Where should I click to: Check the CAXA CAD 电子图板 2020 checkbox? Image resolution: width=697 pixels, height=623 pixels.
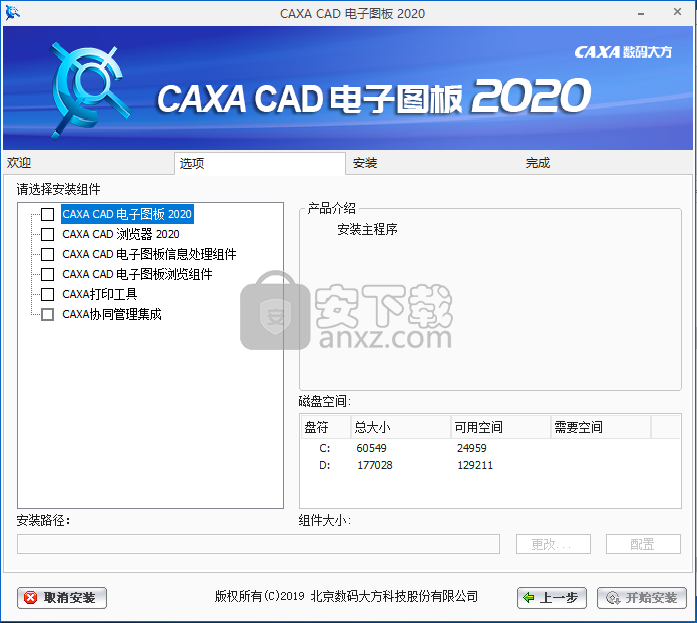pyautogui.click(x=48, y=214)
